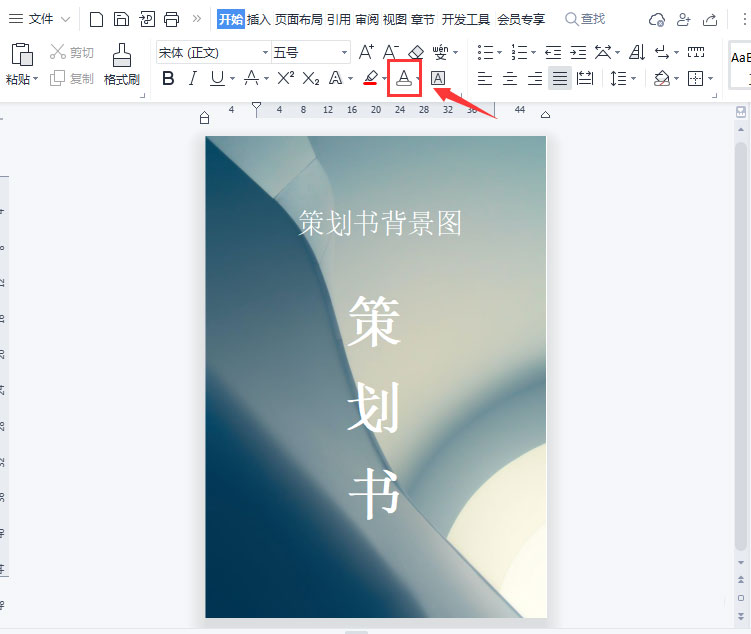Click the tab stops ruler icon
This screenshot has width=751, height=634.
(696, 52)
